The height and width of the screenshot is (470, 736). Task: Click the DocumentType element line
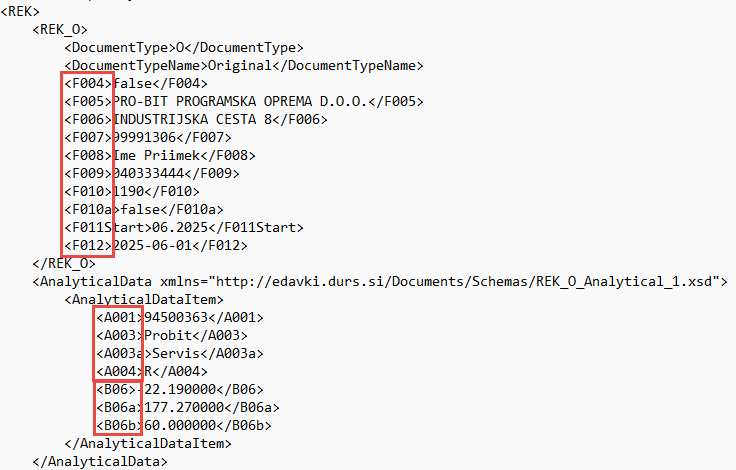[184, 47]
